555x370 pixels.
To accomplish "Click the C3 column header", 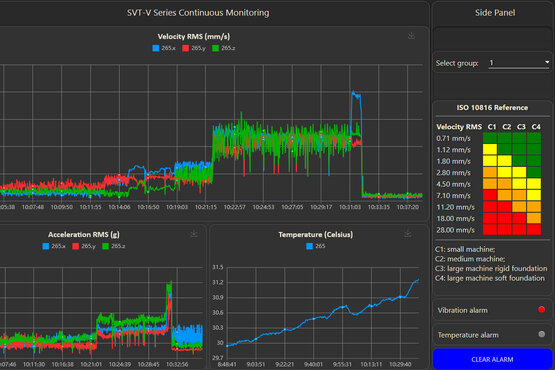I will [521, 127].
